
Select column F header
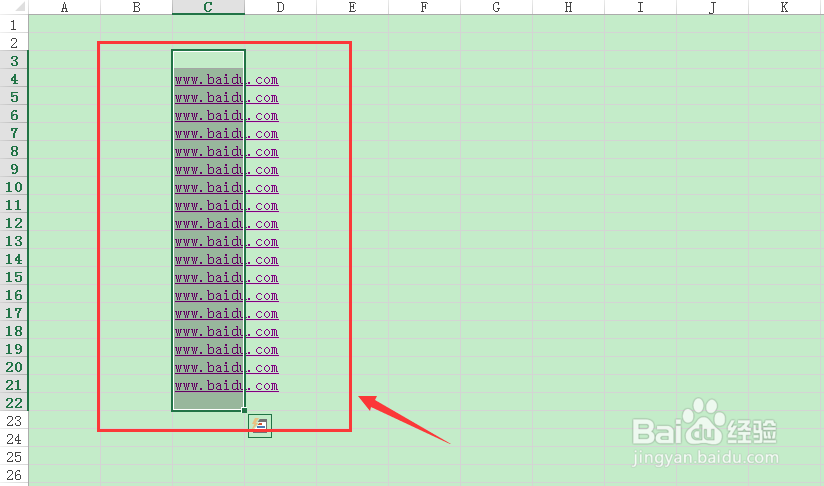pyautogui.click(x=425, y=7)
